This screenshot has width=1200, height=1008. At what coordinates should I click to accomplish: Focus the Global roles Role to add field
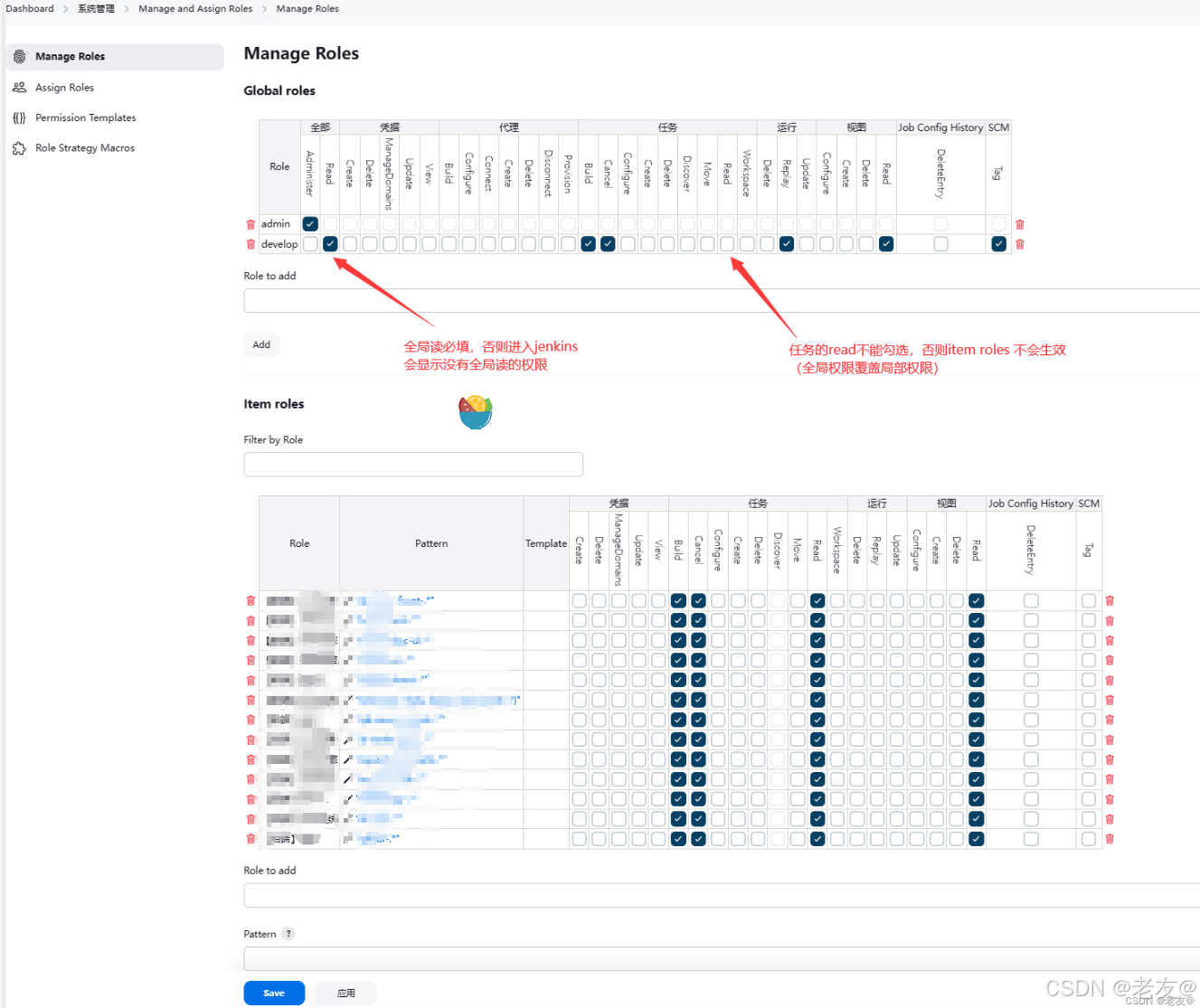pos(722,301)
